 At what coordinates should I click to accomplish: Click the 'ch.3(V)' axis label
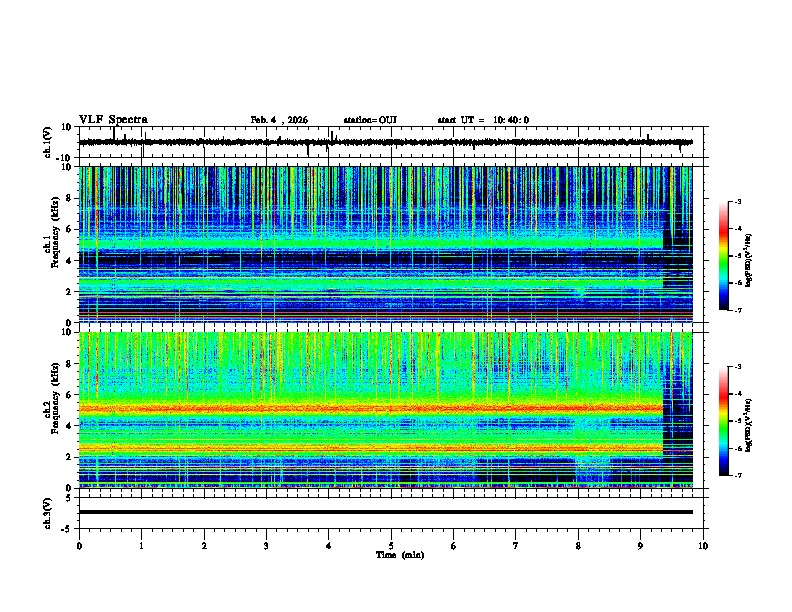[x=47, y=513]
